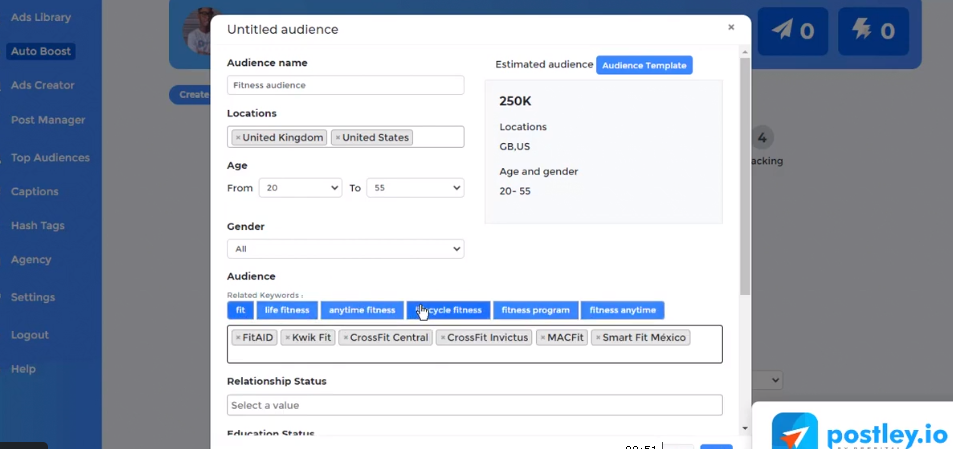
Task: Remove the CrossFit Central audience tag
Action: (x=345, y=338)
